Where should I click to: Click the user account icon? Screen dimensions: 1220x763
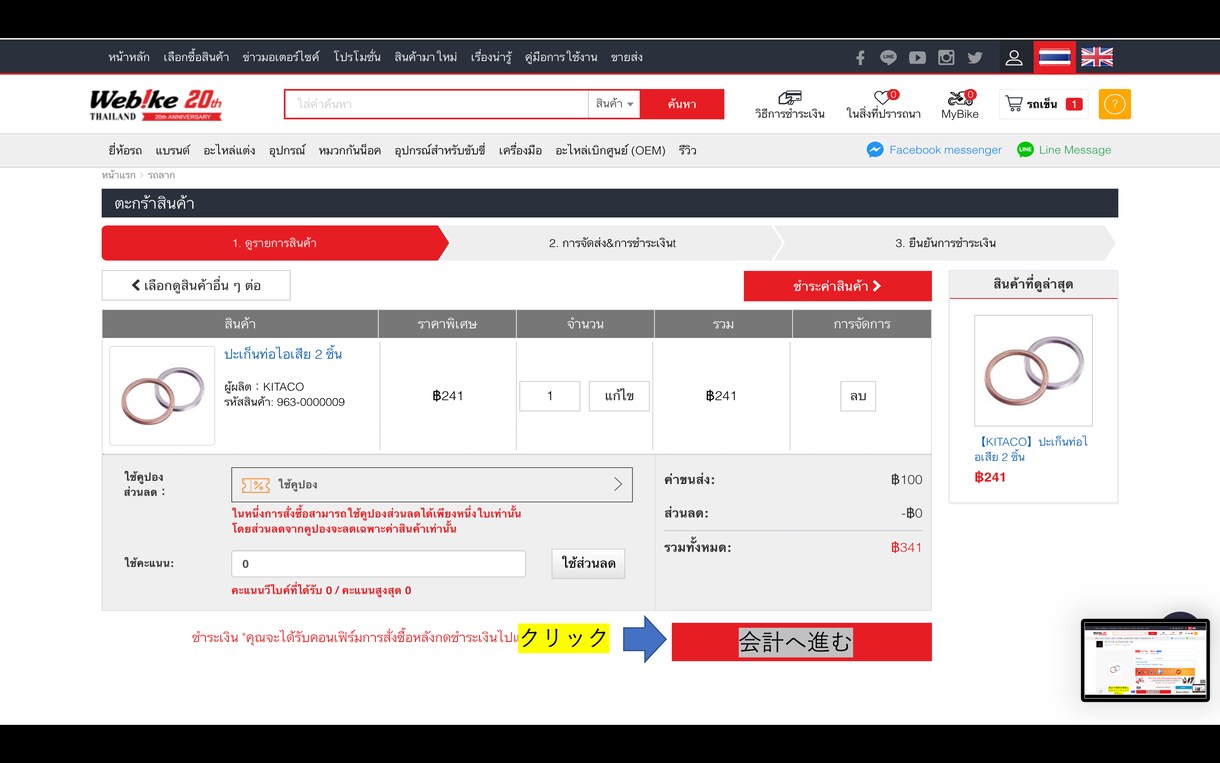click(1014, 58)
